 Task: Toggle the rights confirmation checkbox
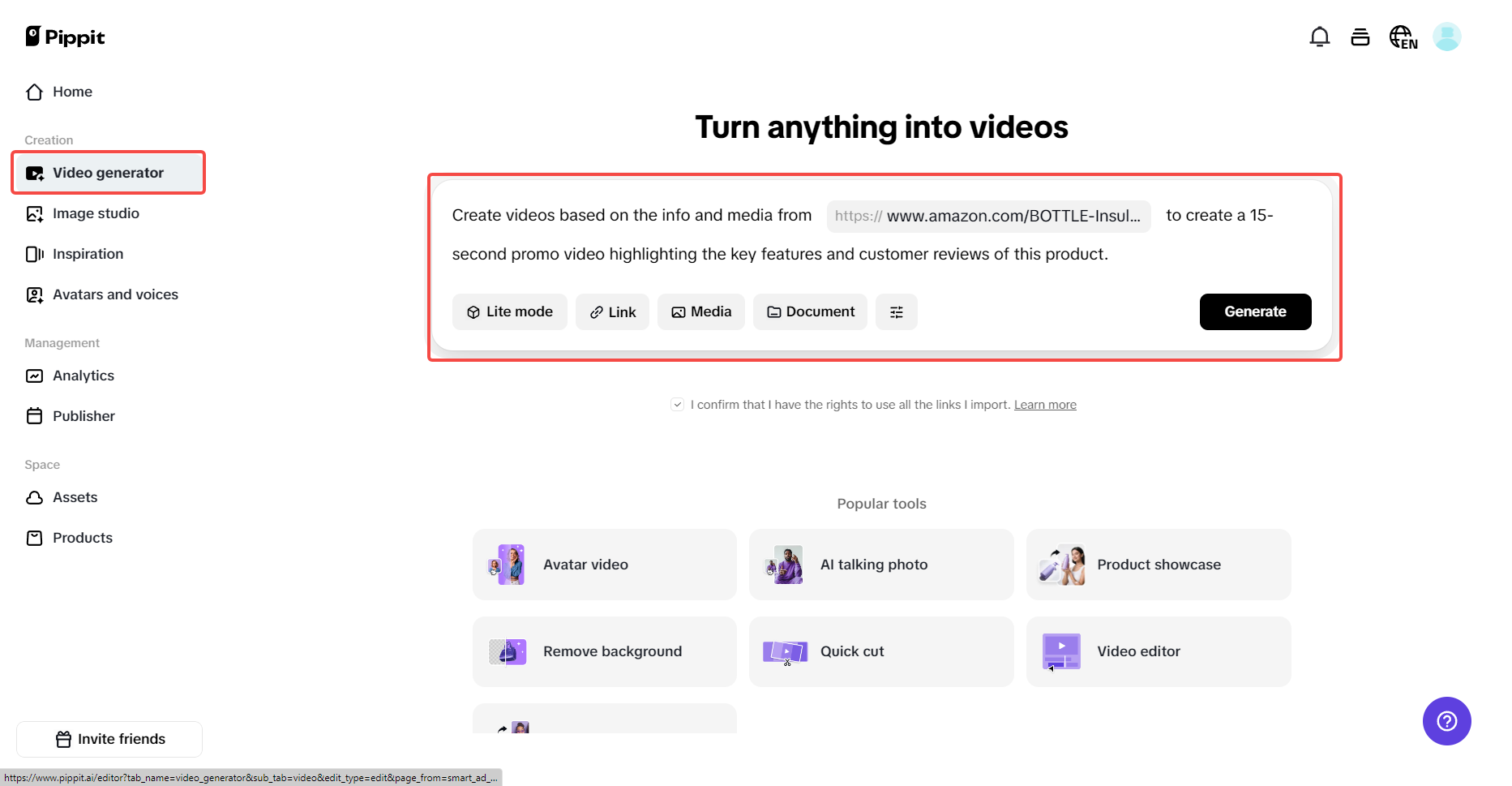[678, 405]
